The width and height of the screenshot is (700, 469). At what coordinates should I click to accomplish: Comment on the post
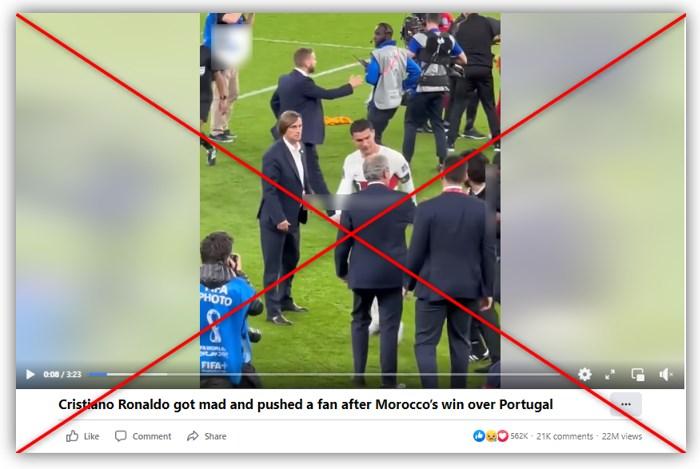click(x=143, y=436)
